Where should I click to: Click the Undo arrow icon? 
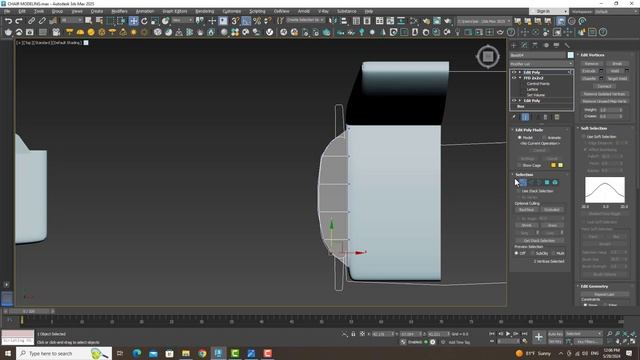(8, 21)
